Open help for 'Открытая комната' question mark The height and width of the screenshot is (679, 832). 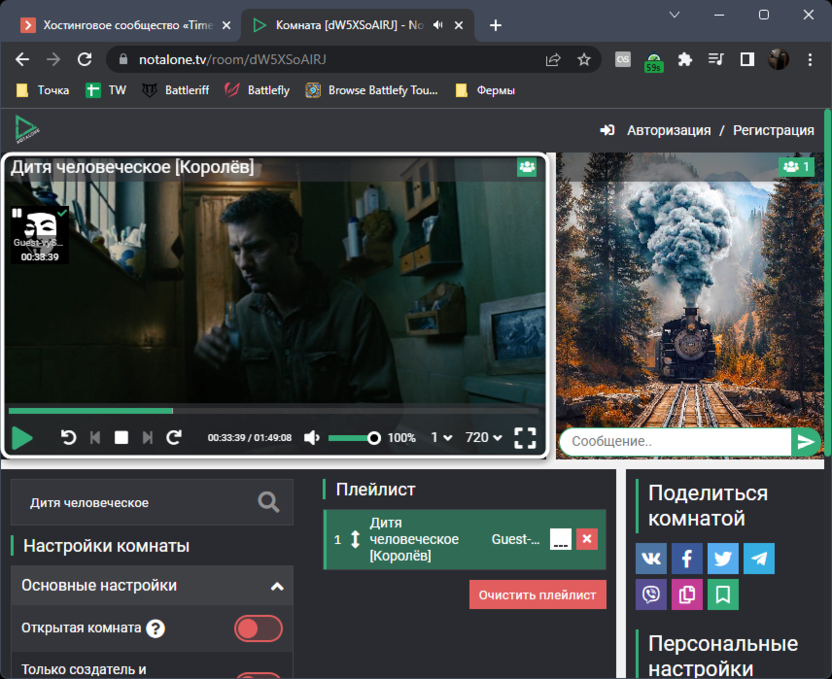[x=155, y=629]
